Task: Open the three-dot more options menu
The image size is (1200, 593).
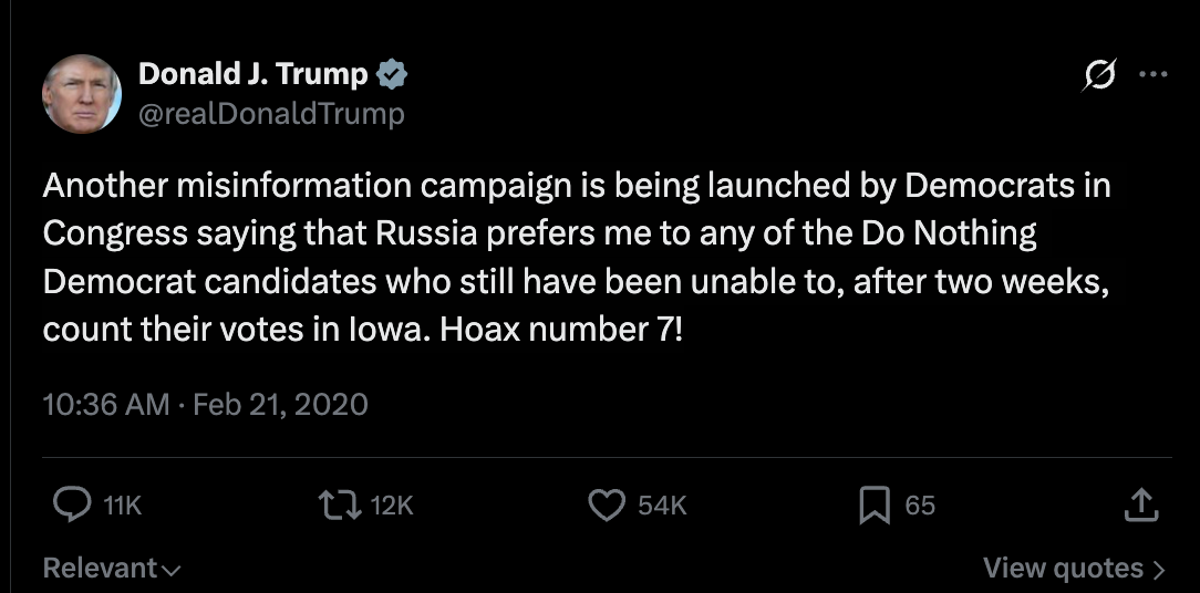Action: click(x=1153, y=74)
